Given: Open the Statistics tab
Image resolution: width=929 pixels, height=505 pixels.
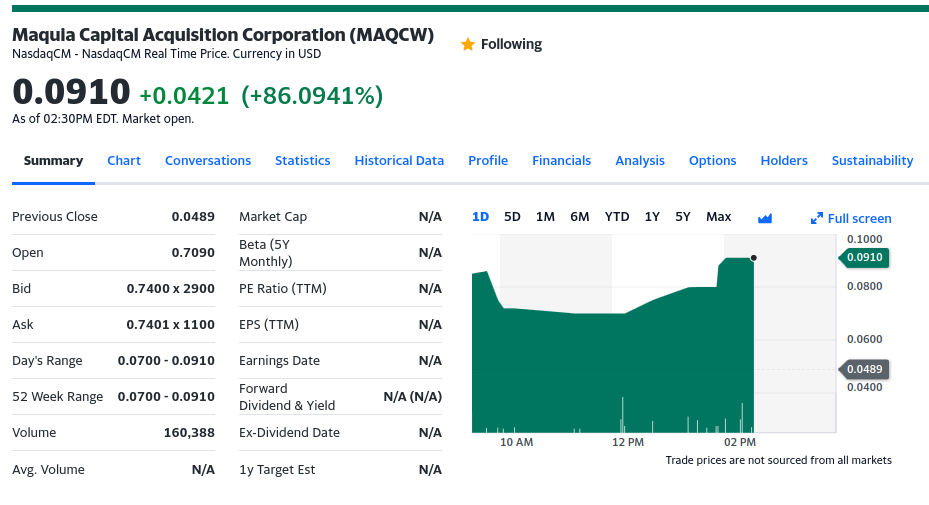Looking at the screenshot, I should point(302,161).
